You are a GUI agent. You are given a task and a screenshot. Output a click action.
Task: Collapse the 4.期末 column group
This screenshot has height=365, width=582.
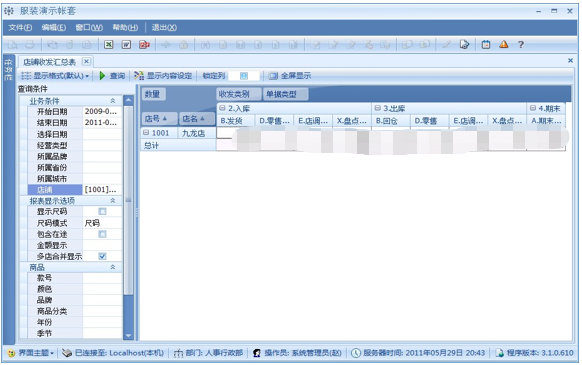click(x=533, y=108)
